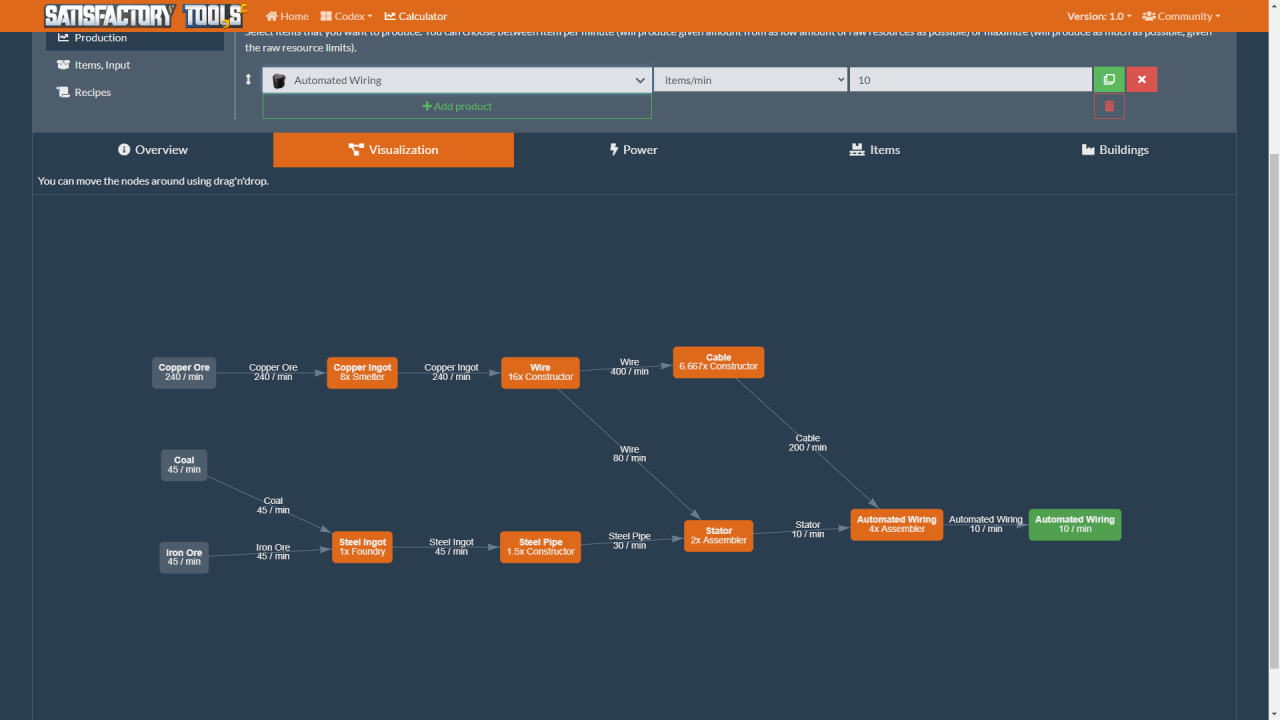Image resolution: width=1280 pixels, height=720 pixels.
Task: Select Recipes in the sidebar
Action: 135,92
